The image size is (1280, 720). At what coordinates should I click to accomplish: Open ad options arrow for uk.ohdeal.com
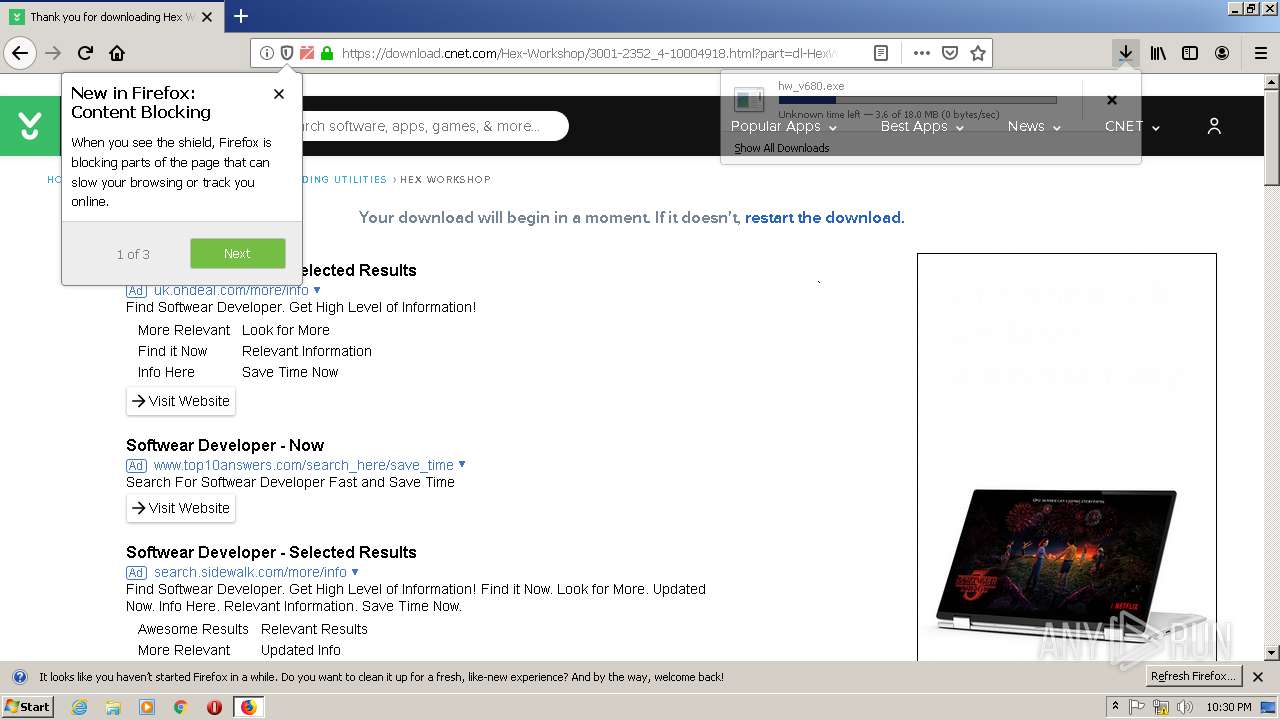(317, 290)
